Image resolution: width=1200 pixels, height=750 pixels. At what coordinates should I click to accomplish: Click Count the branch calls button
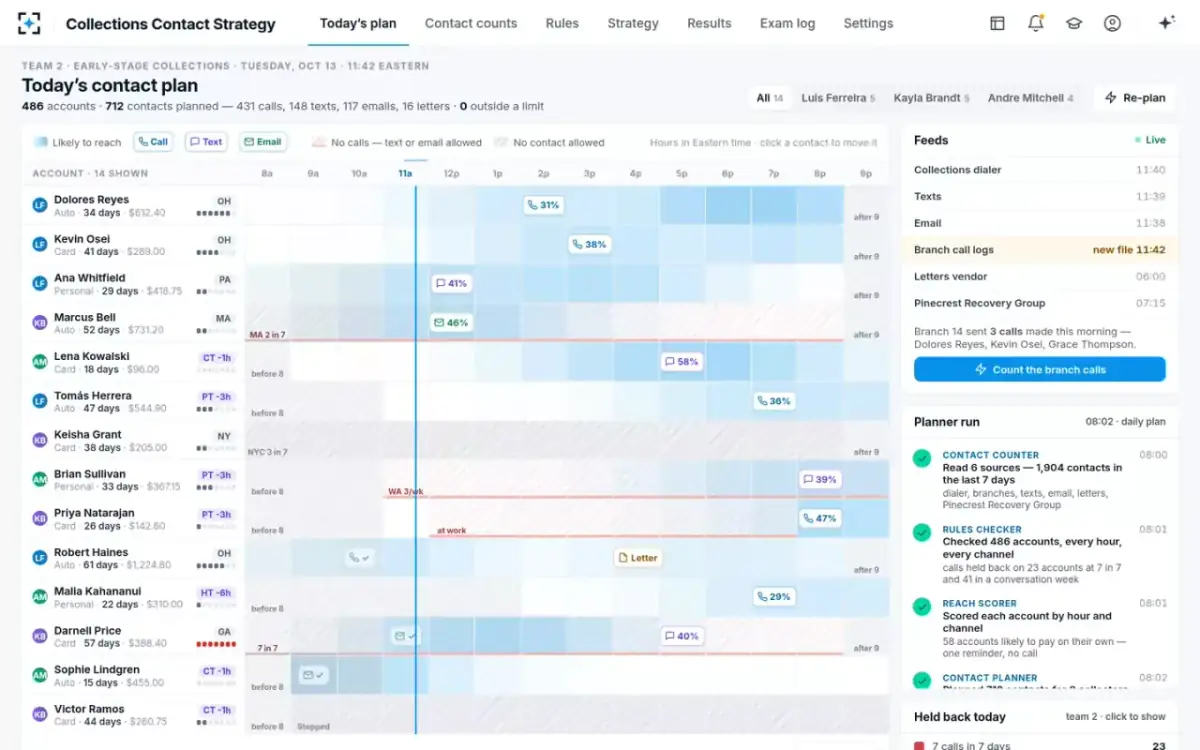tap(1039, 369)
